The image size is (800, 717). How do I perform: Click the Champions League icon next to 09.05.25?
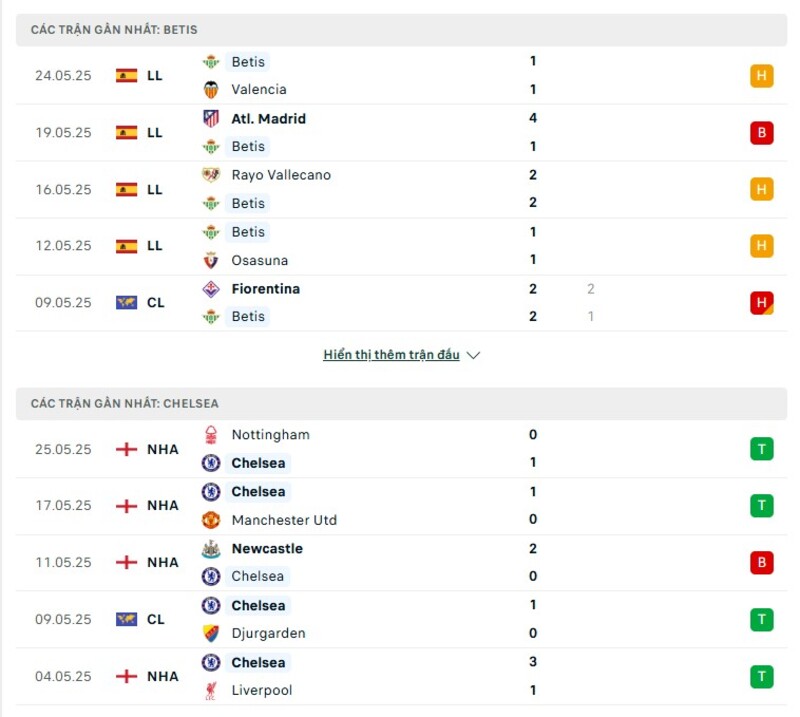[x=126, y=302]
